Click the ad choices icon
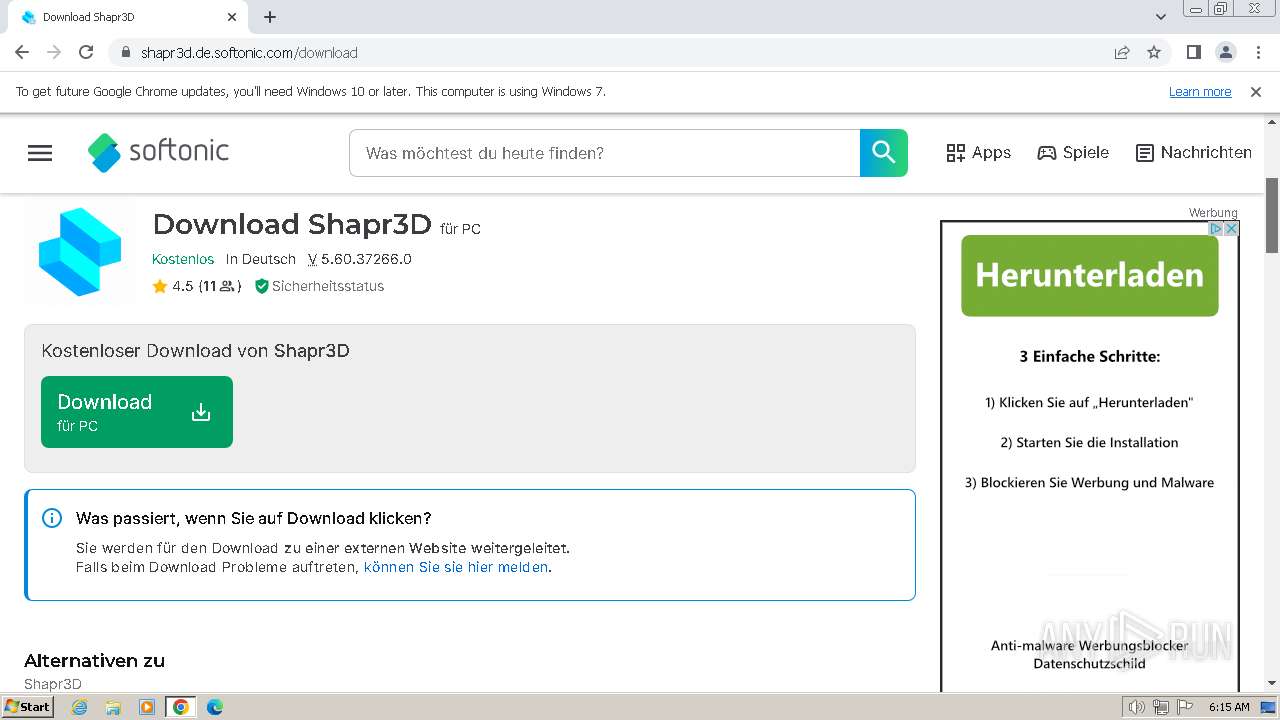The image size is (1280, 720). tap(1217, 229)
